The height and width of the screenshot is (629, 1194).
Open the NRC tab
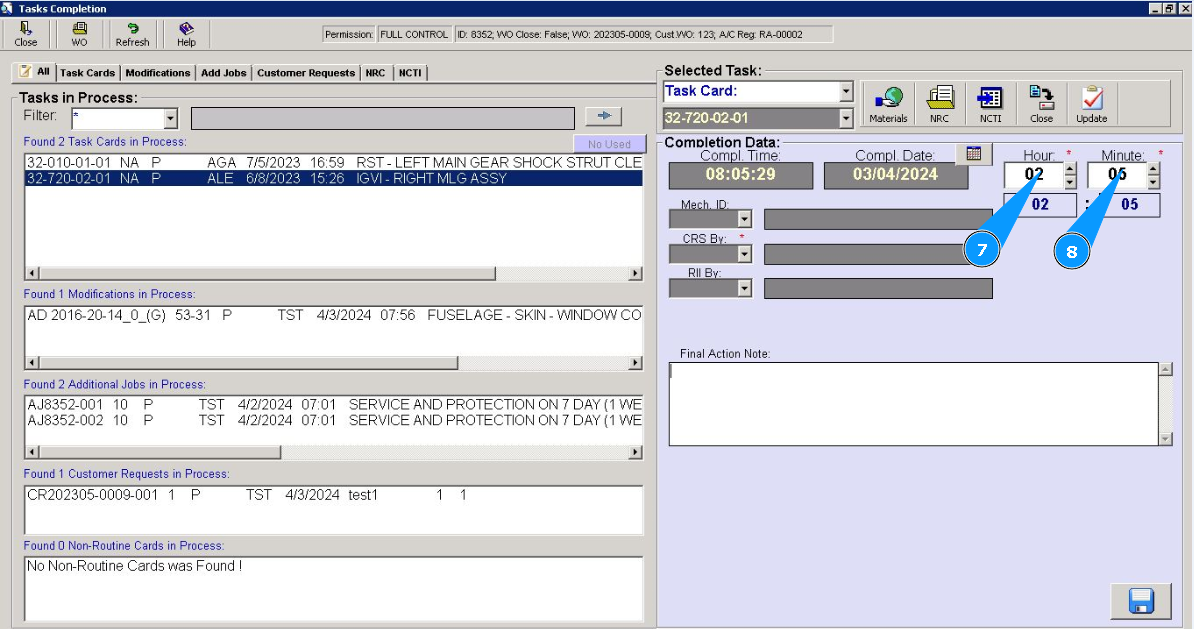375,73
